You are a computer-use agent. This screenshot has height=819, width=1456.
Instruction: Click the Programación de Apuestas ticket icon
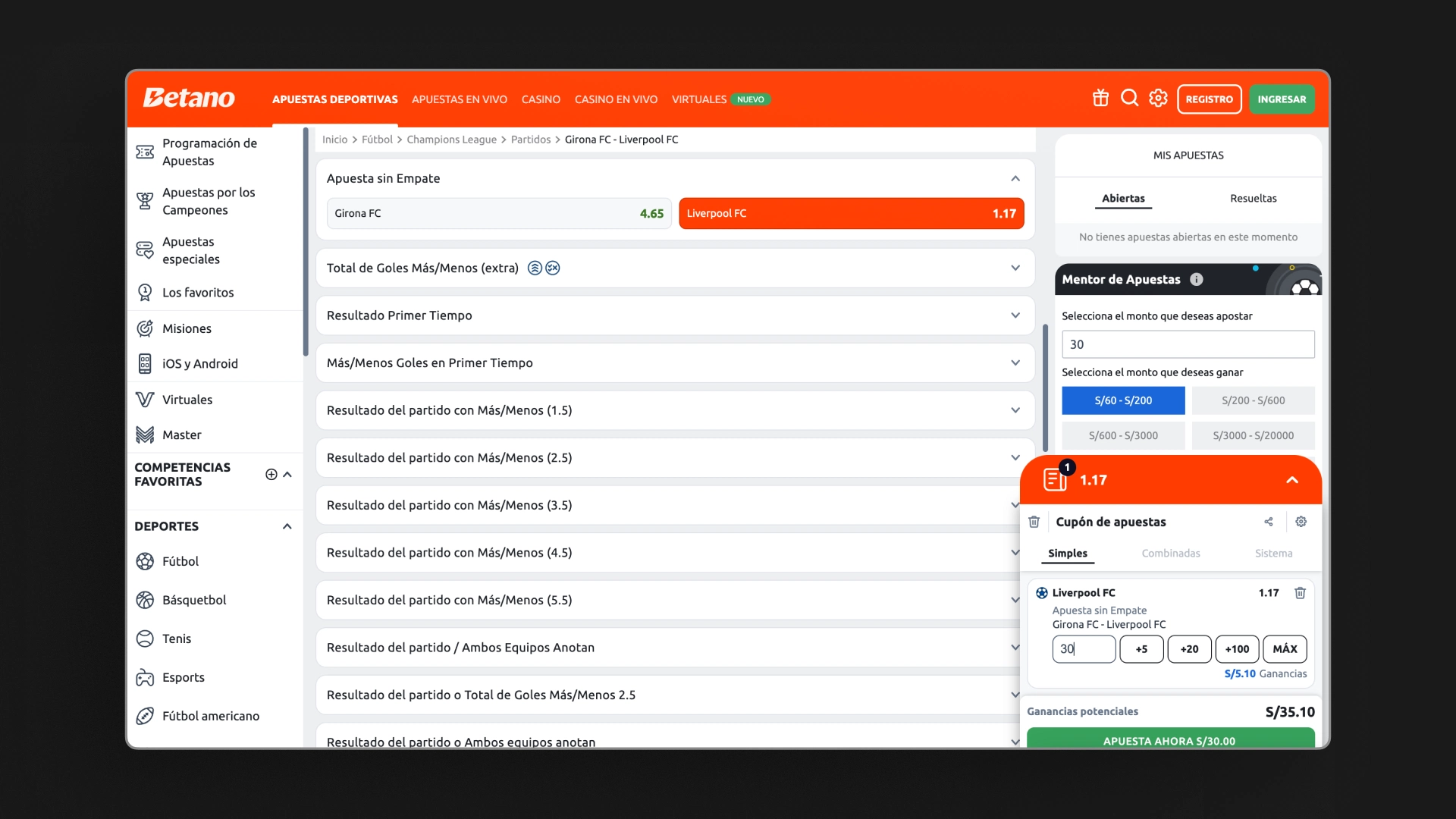pos(145,152)
